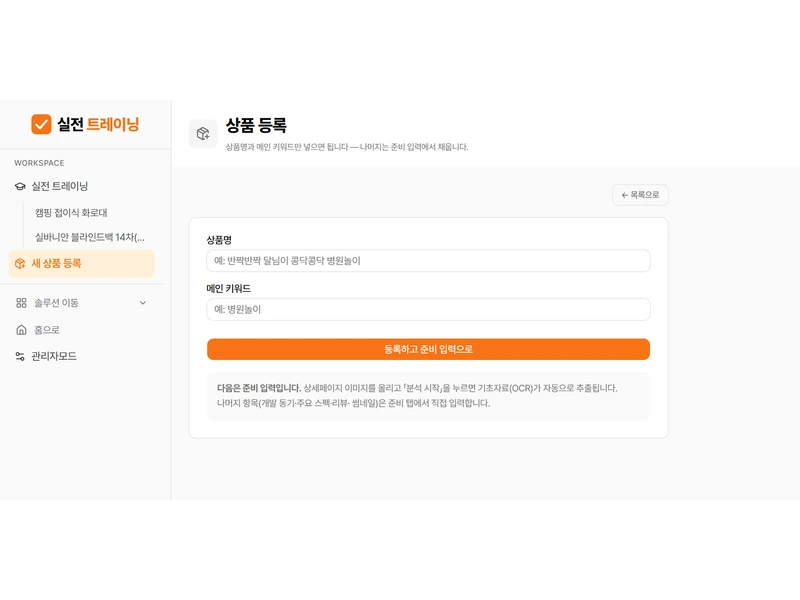
Task: Select the 새 상품 등록 menu item
Action: click(82, 263)
